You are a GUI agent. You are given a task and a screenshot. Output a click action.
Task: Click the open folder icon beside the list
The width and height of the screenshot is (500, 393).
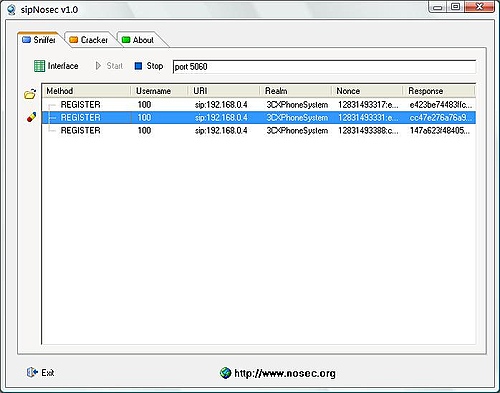click(30, 94)
